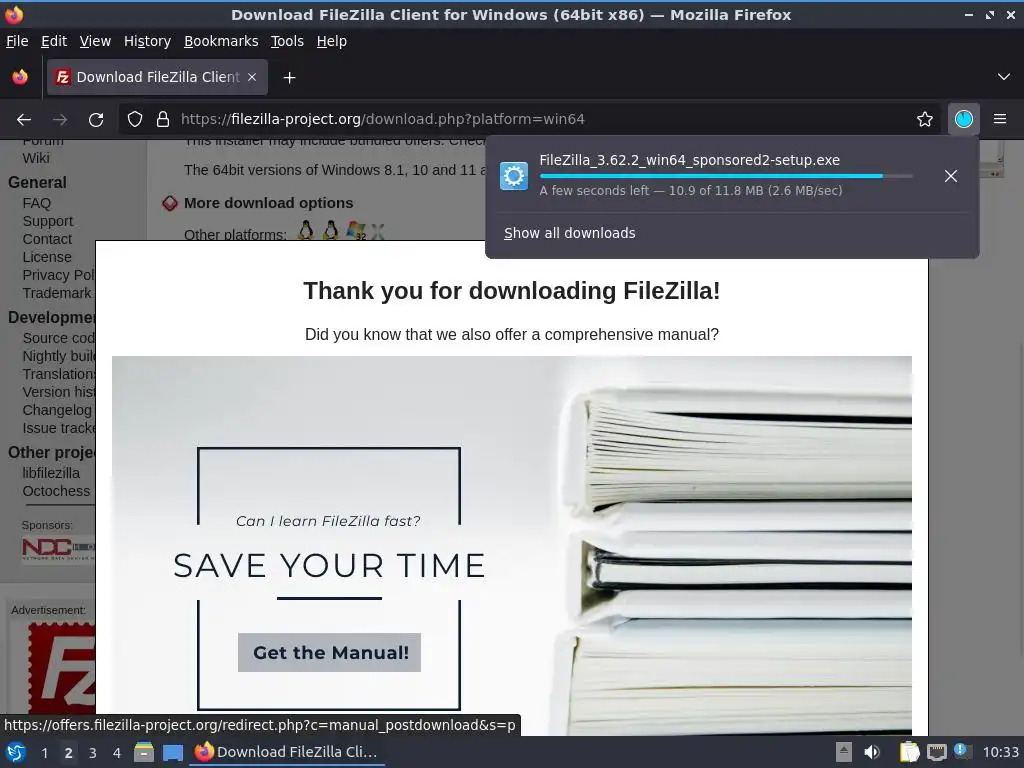Go back to the previous page
This screenshot has width=1024, height=768.
[24, 119]
